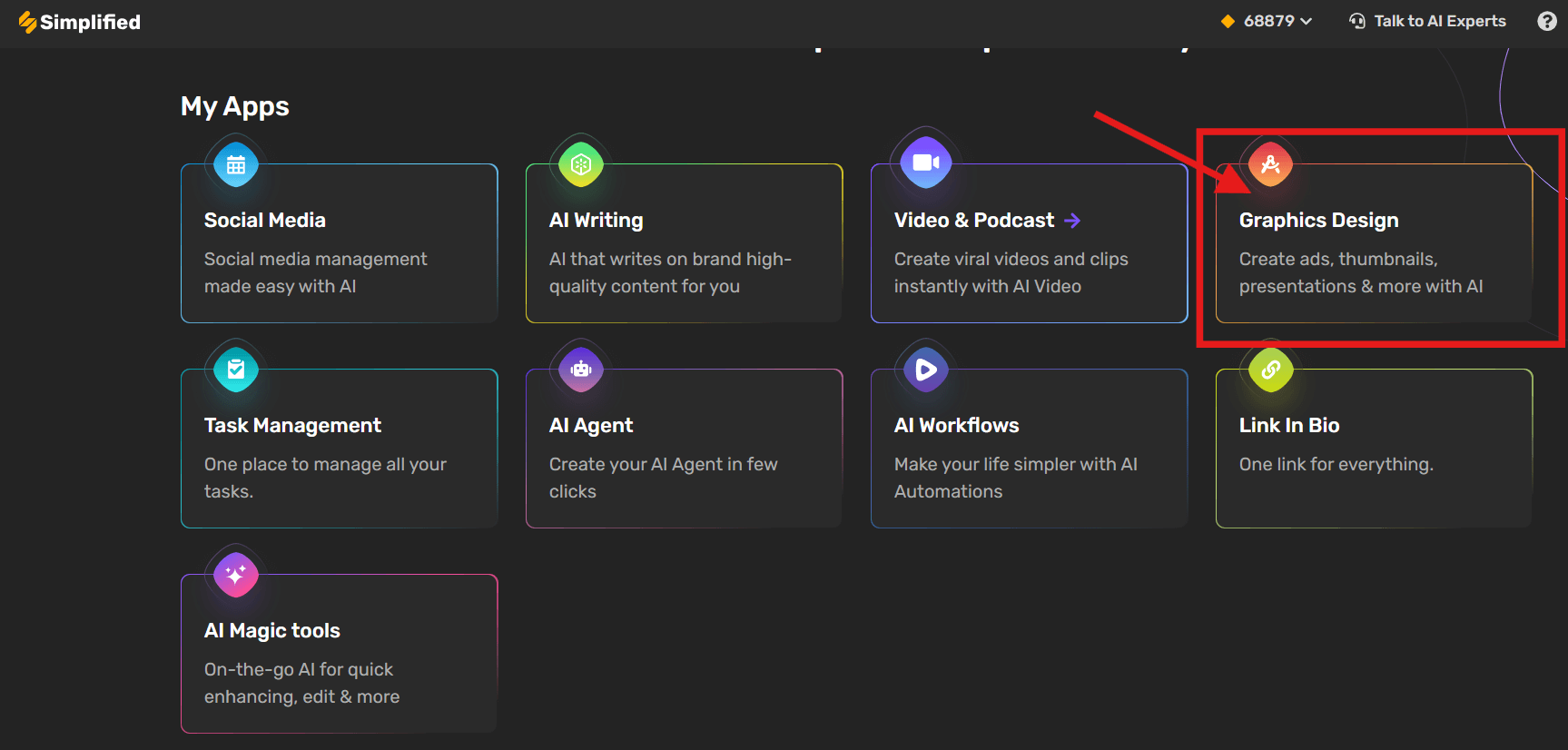
Task: Open the AI Magic tools title
Action: 272,631
